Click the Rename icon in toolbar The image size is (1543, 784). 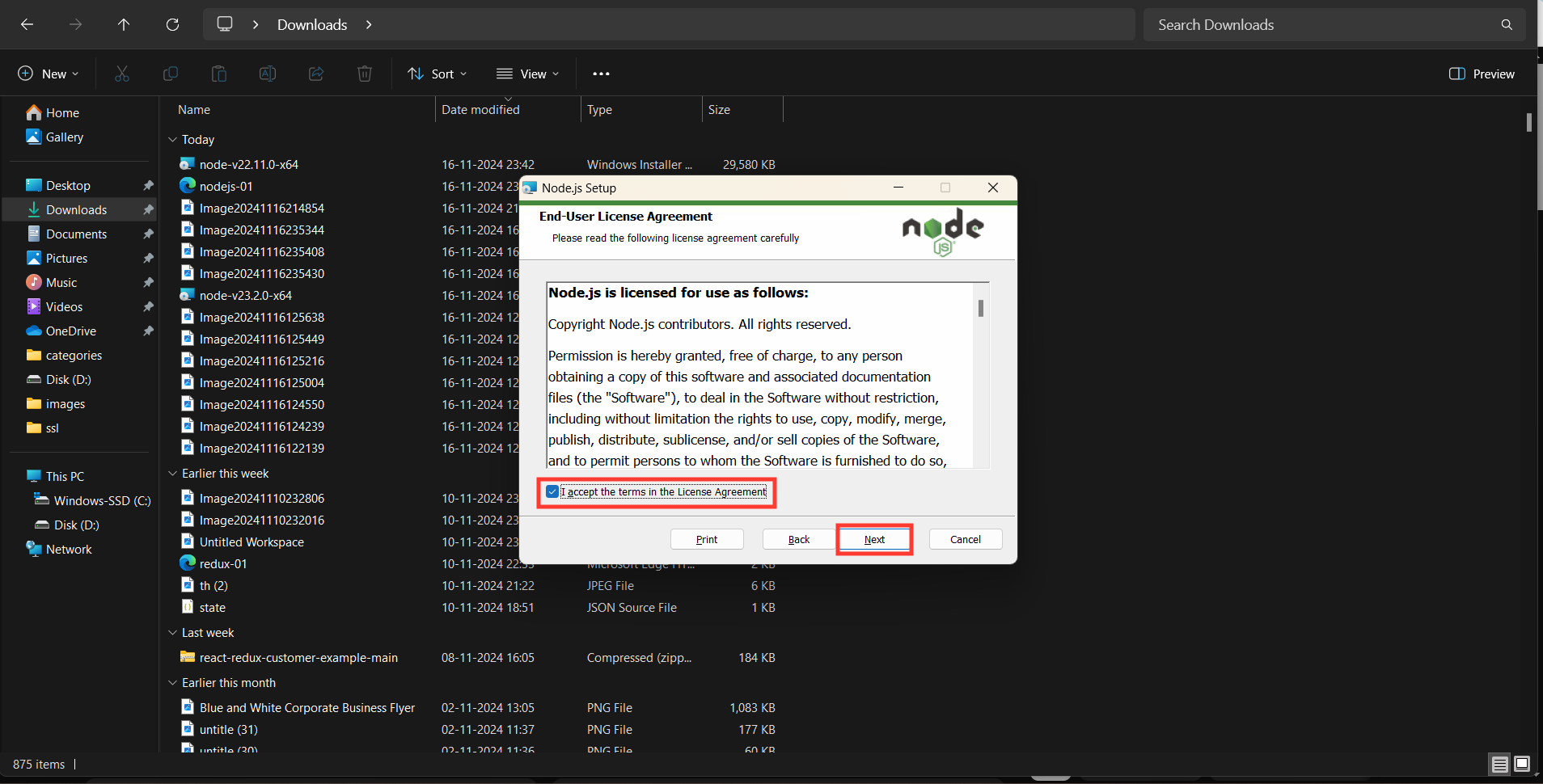coord(268,74)
